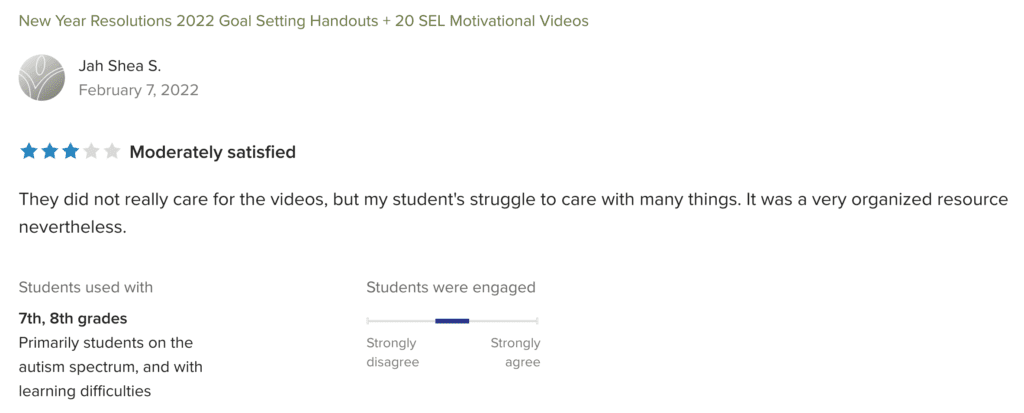
Task: Click the blue engagement slider indicator
Action: pos(452,321)
